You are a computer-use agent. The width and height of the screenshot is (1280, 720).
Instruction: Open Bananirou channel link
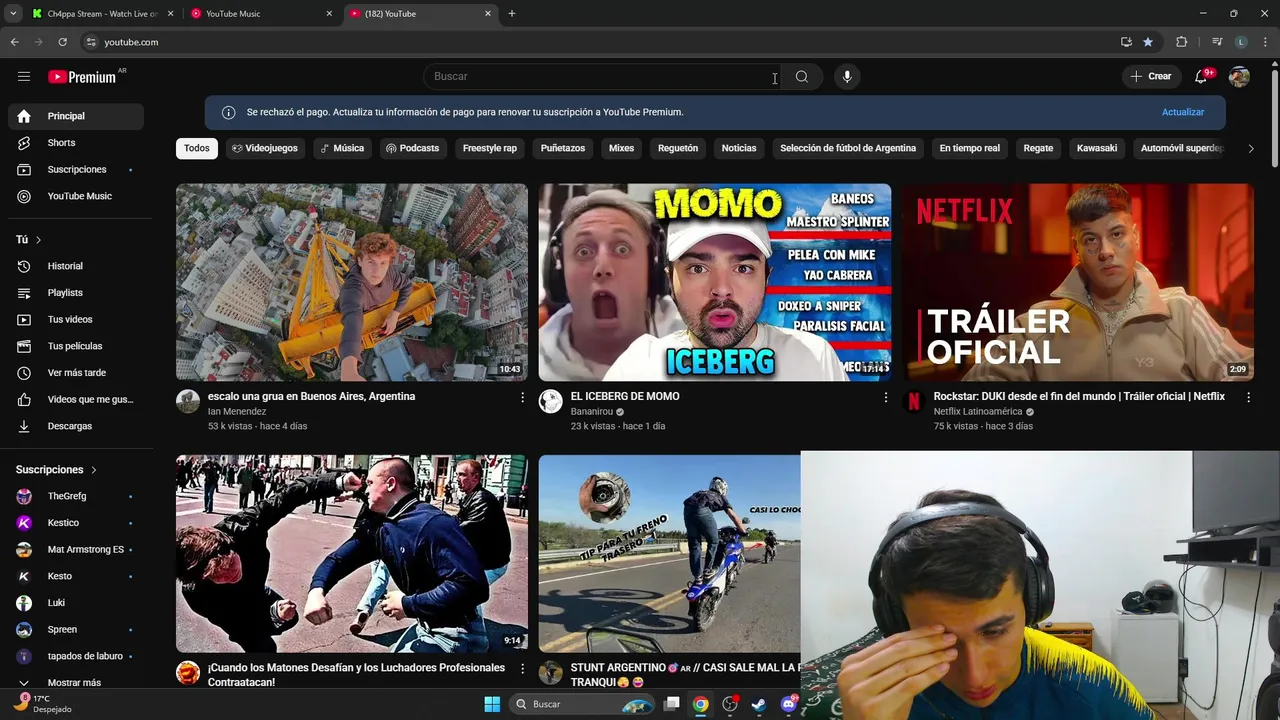tap(592, 412)
